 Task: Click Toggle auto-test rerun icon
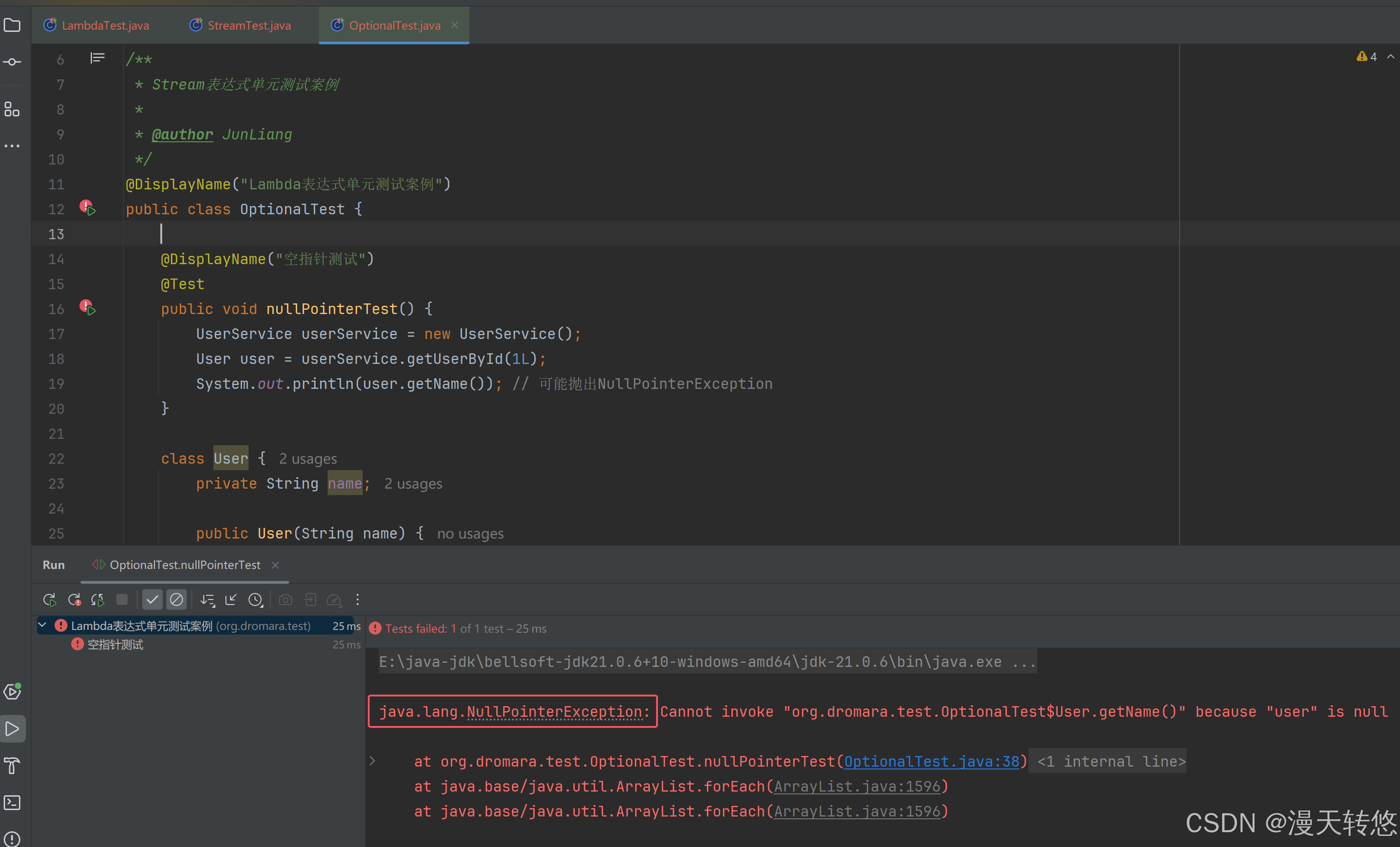(x=98, y=599)
